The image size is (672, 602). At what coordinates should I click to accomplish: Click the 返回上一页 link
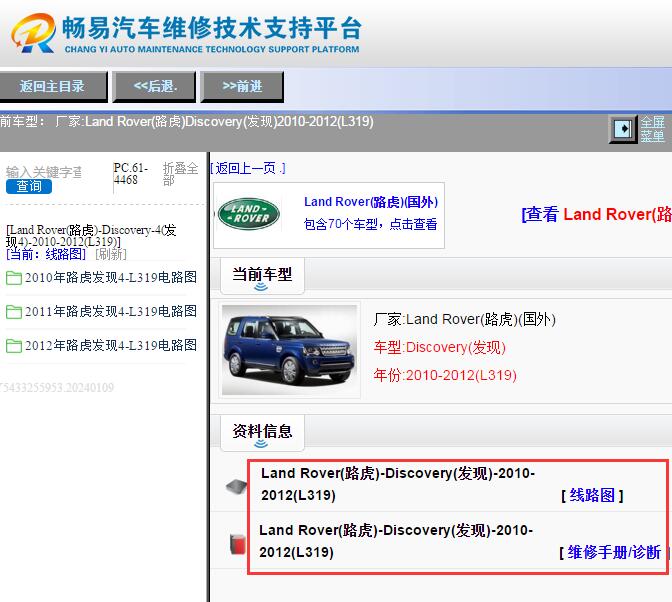[248, 168]
